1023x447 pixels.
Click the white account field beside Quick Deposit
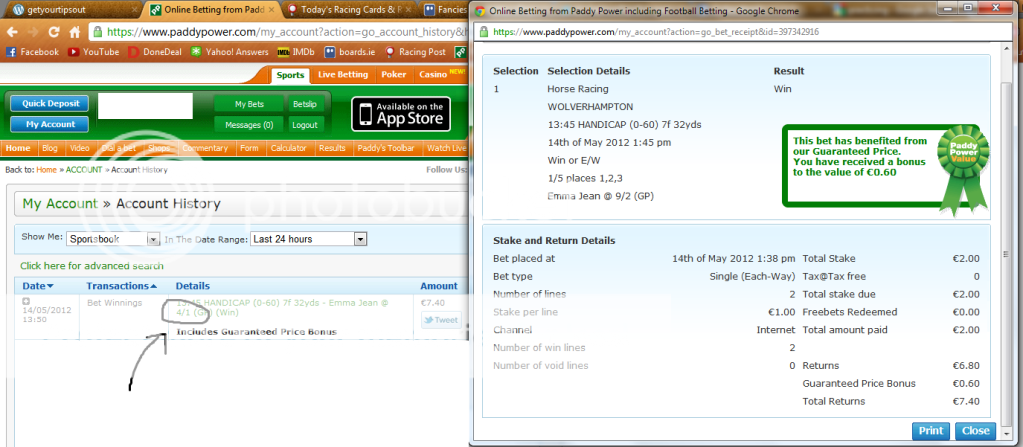(x=145, y=106)
